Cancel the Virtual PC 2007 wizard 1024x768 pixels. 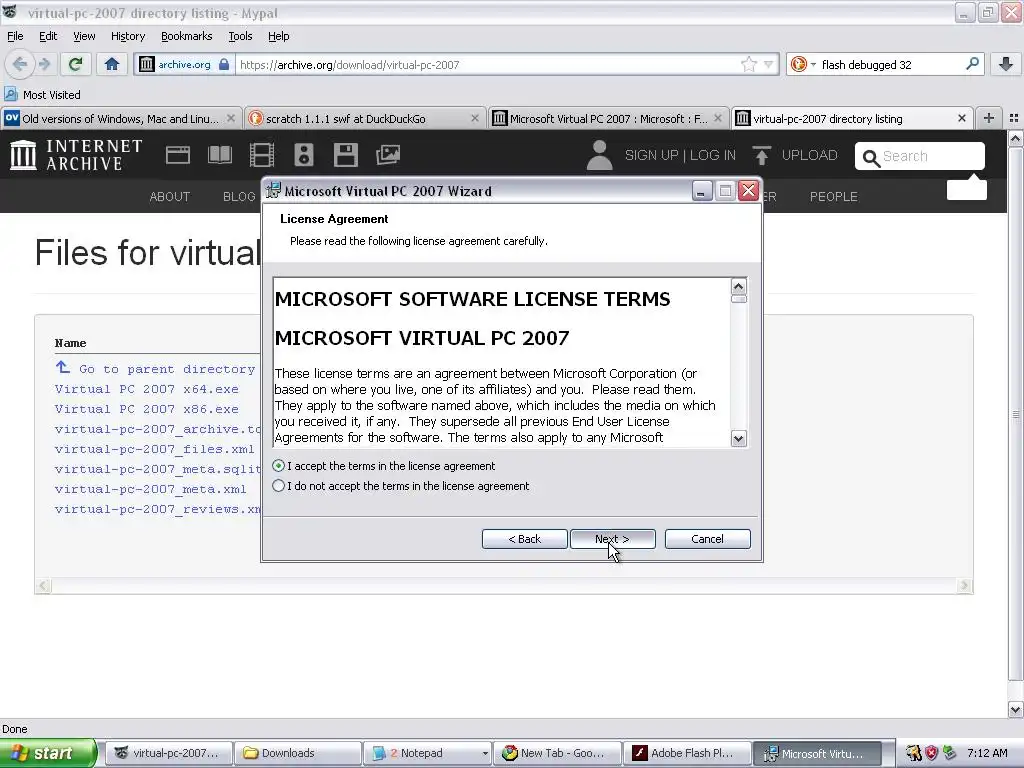coord(707,539)
